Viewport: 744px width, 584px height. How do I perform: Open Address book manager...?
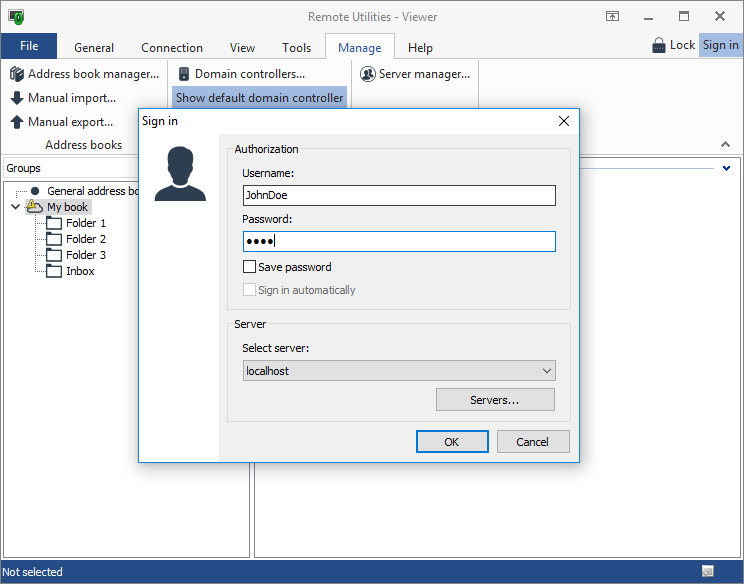pos(93,74)
